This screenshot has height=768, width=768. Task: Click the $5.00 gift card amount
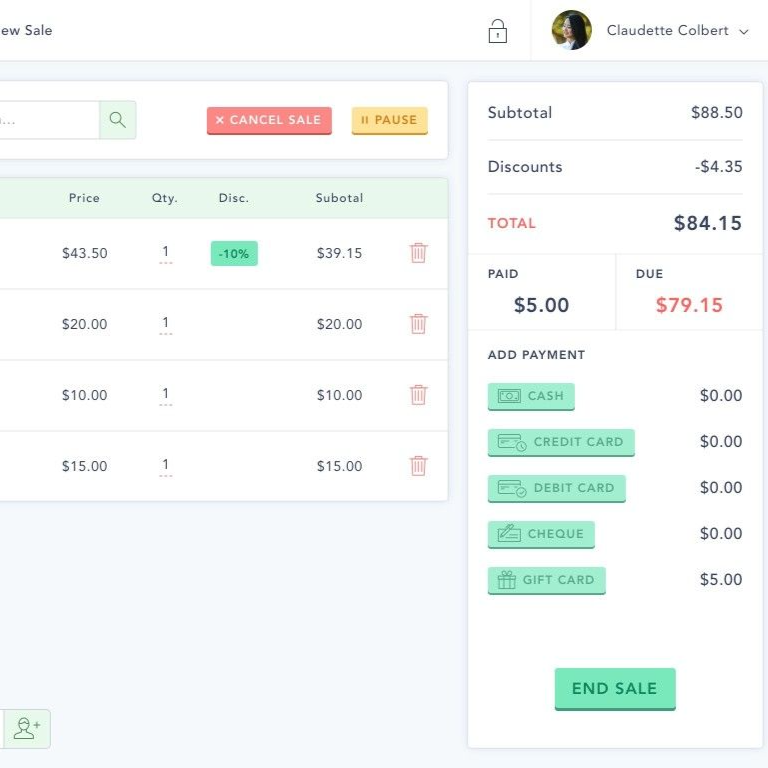(x=721, y=579)
